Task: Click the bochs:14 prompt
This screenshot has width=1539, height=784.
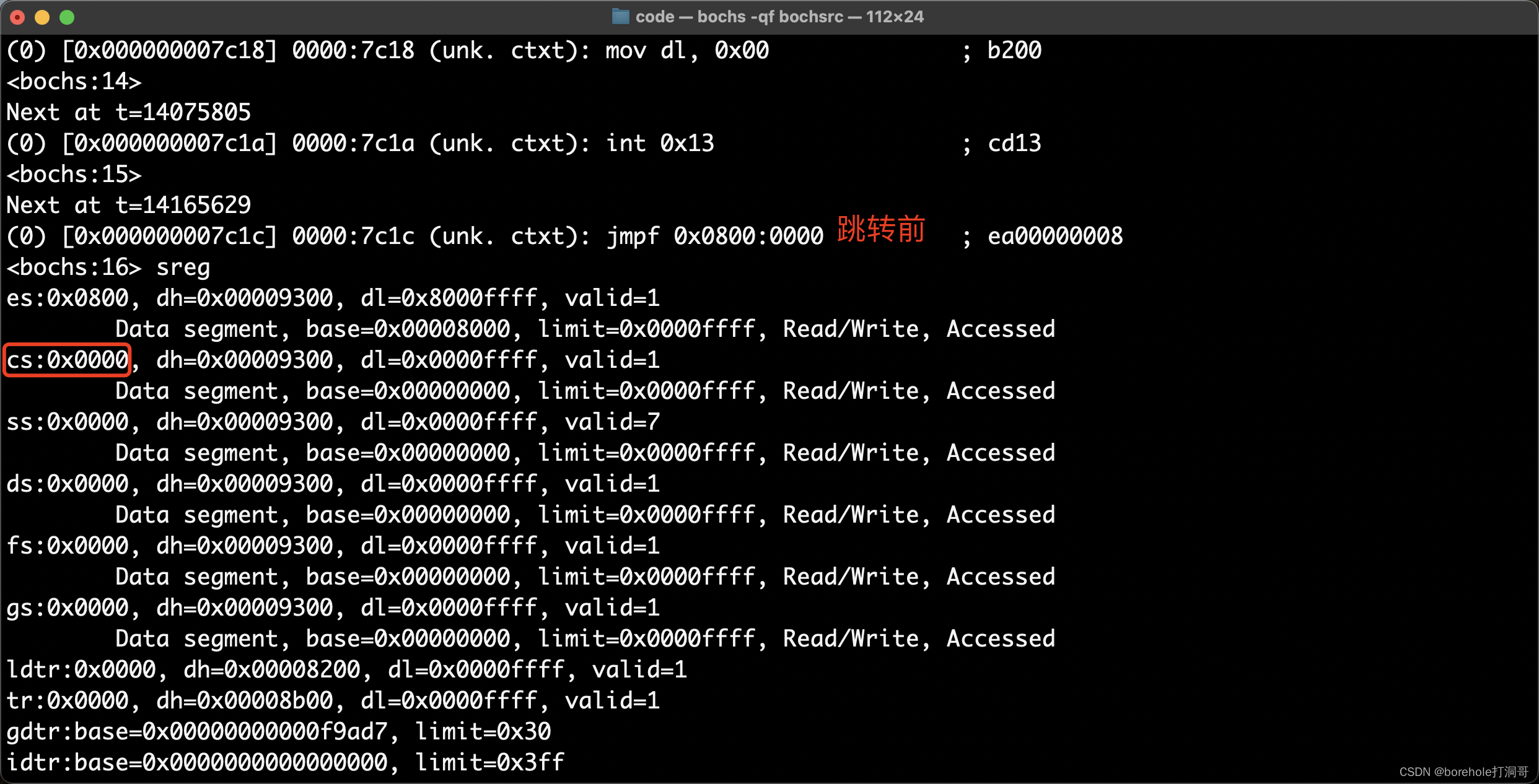Action: pyautogui.click(x=74, y=82)
